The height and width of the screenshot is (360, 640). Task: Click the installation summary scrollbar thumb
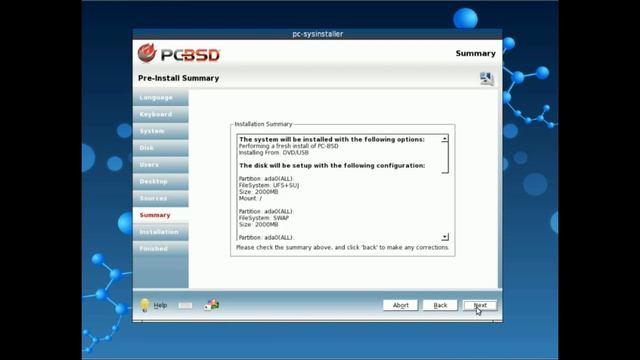pos(445,158)
